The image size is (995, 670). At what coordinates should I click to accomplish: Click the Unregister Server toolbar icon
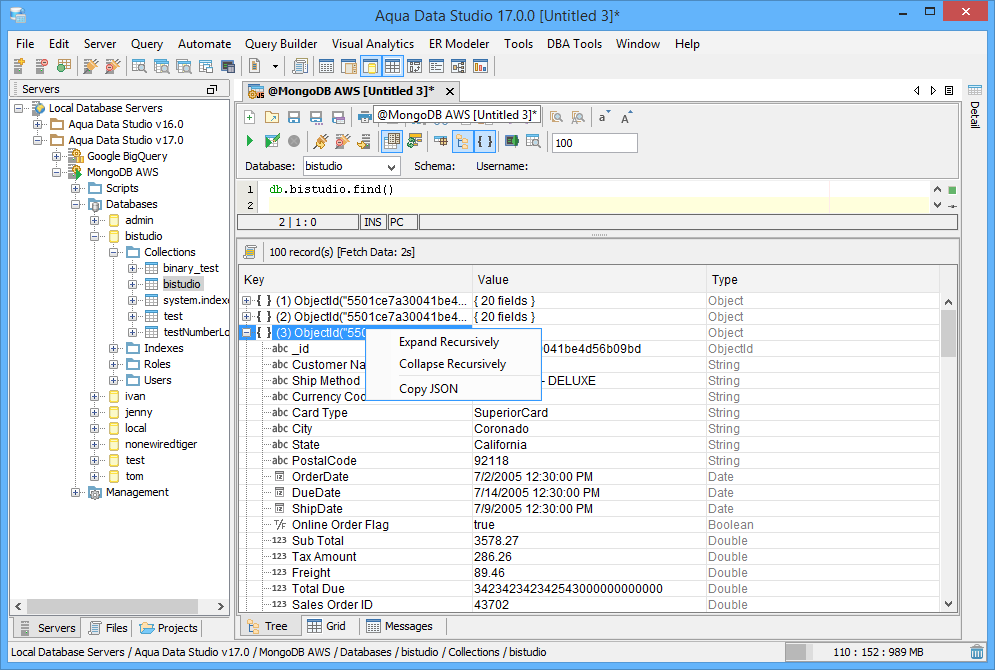tap(41, 66)
